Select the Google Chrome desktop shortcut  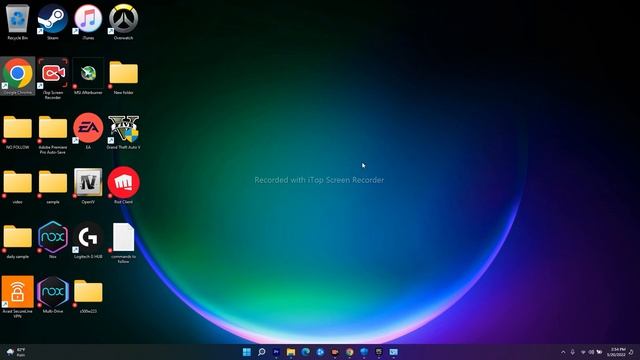coord(18,76)
